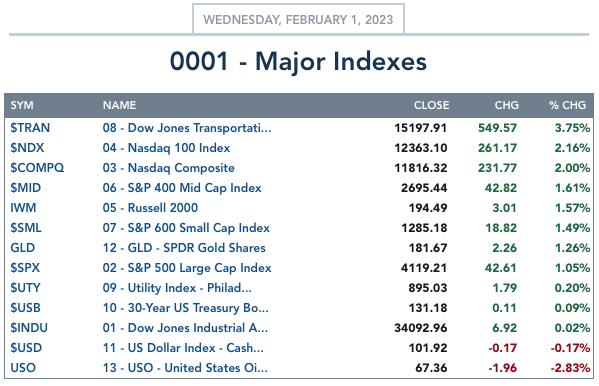599x386 pixels.
Task: Open the S&P 600 Small Cap Index link
Action: [x=186, y=228]
